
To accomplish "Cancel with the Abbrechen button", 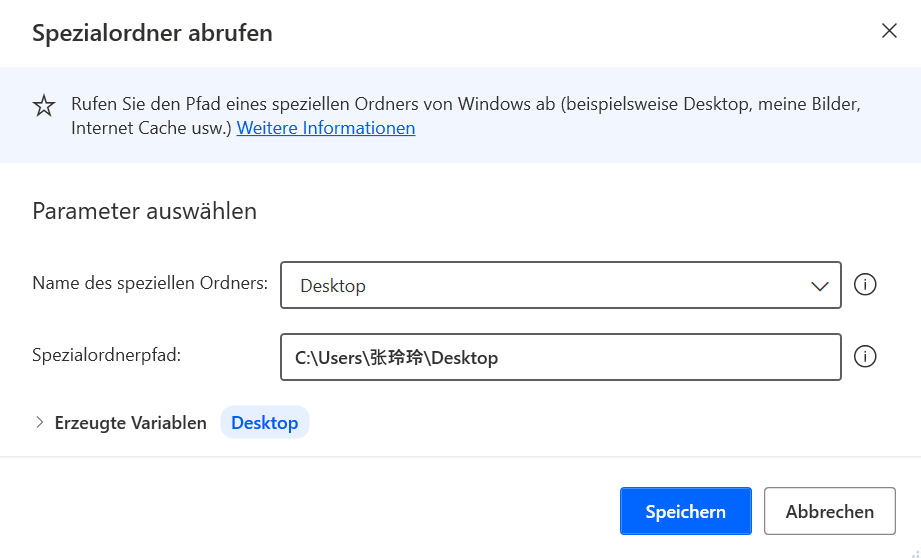I will click(x=829, y=511).
